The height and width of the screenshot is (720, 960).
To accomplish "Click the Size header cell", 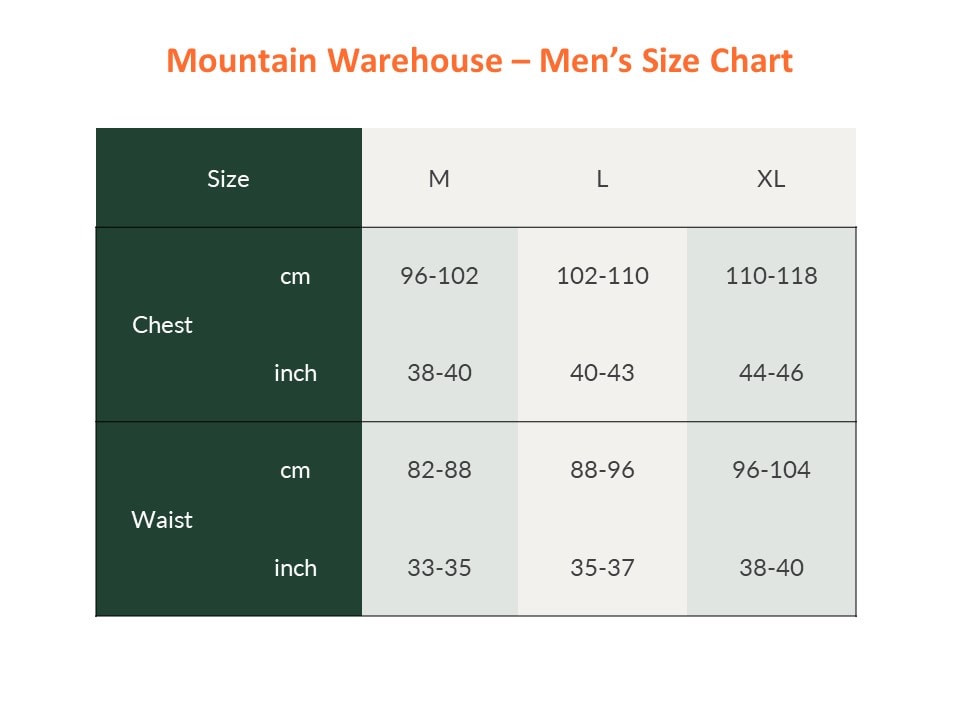I will pyautogui.click(x=228, y=179).
